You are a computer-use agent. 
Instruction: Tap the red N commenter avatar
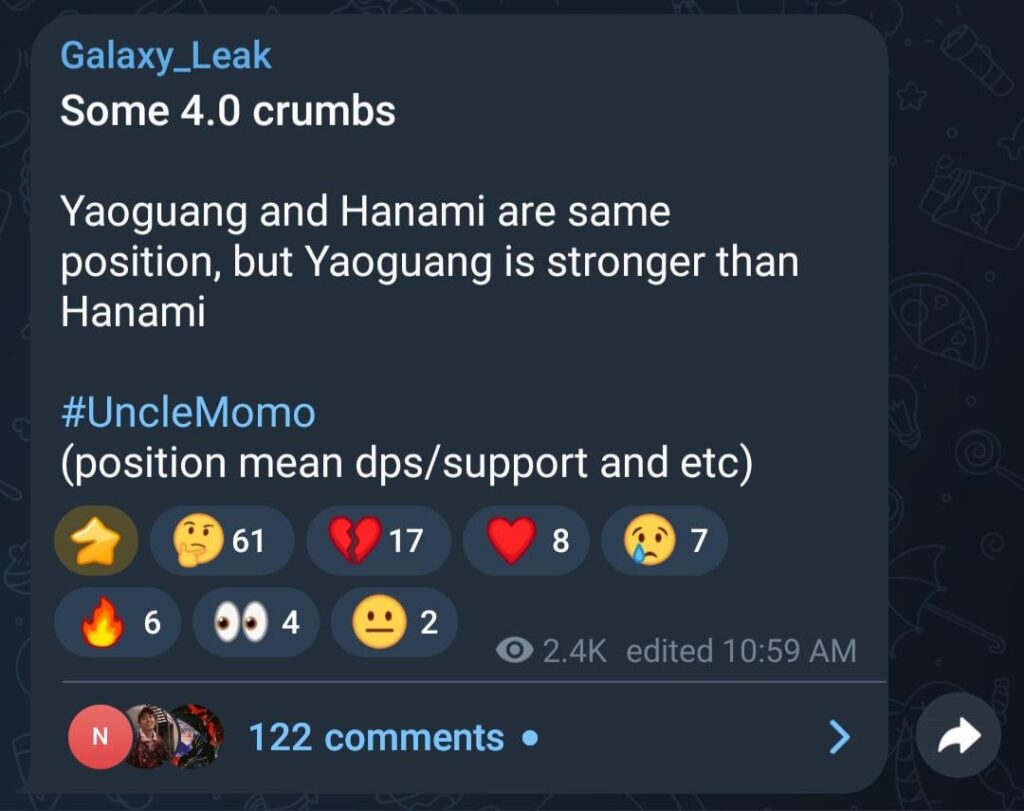(98, 737)
